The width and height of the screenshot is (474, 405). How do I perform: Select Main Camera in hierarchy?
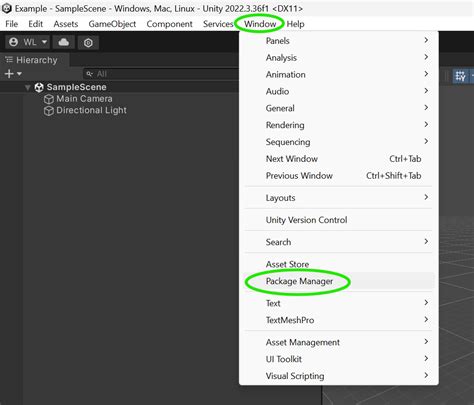(x=84, y=99)
